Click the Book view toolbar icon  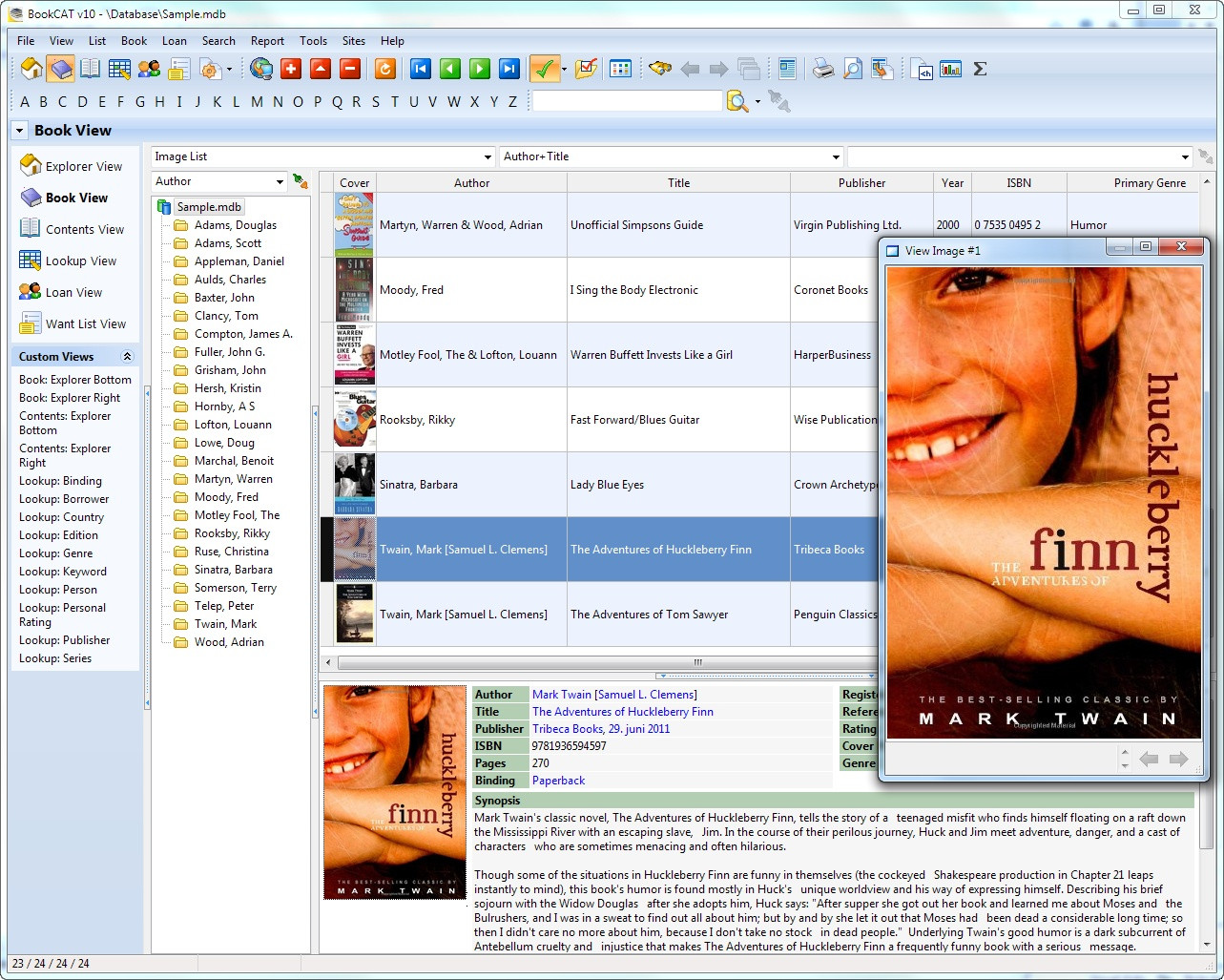pyautogui.click(x=61, y=69)
